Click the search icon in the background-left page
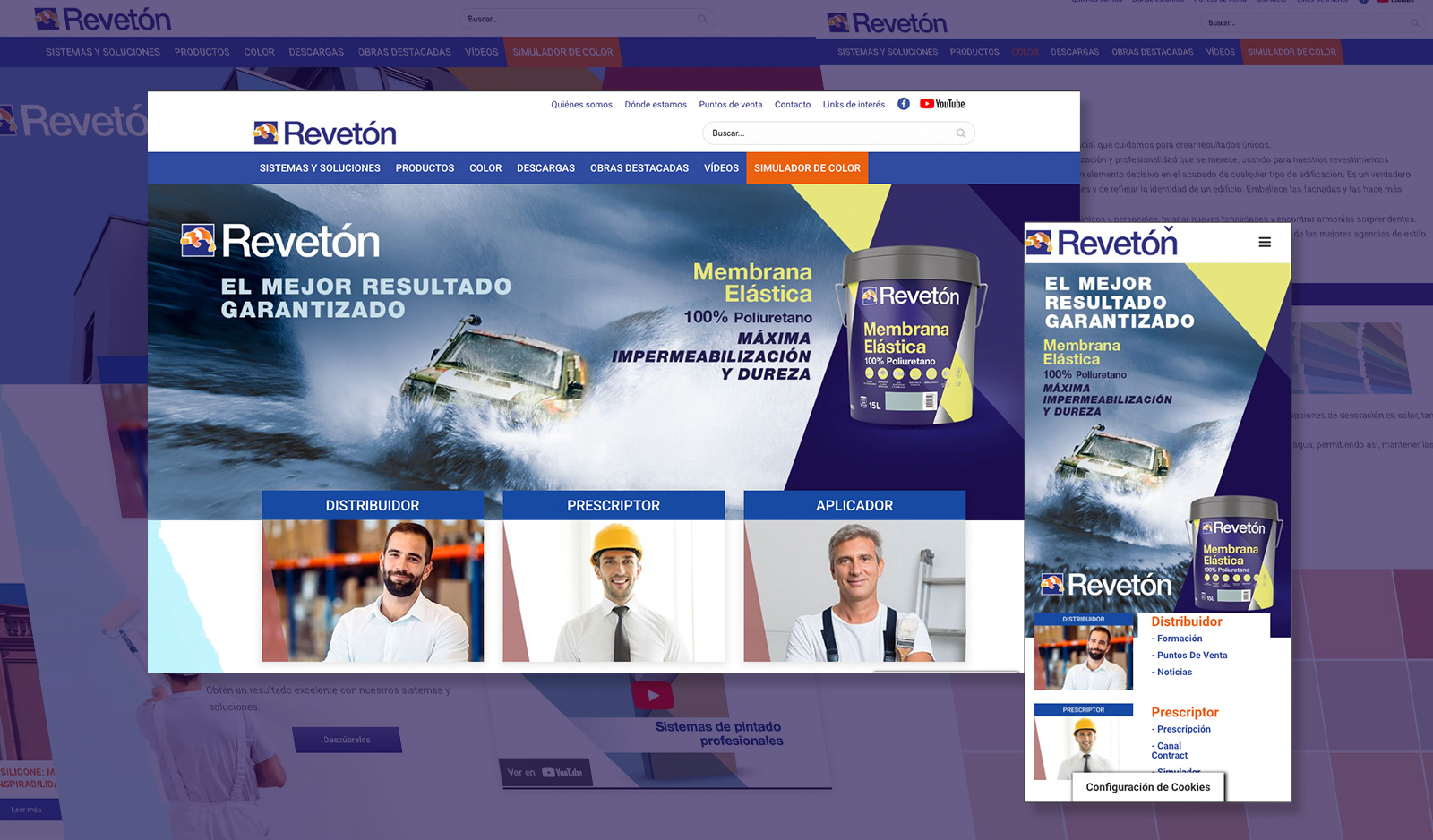Image resolution: width=1433 pixels, height=840 pixels. coord(702,19)
